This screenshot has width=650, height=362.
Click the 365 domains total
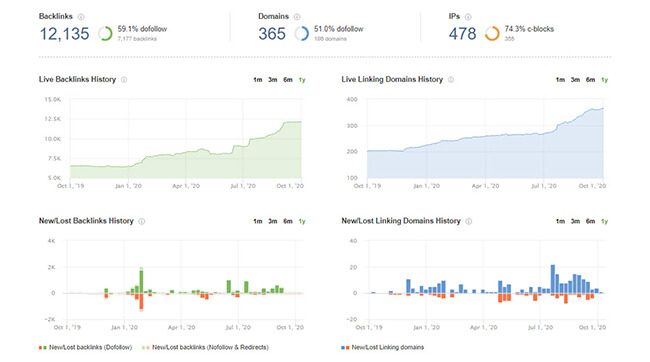pyautogui.click(x=272, y=34)
